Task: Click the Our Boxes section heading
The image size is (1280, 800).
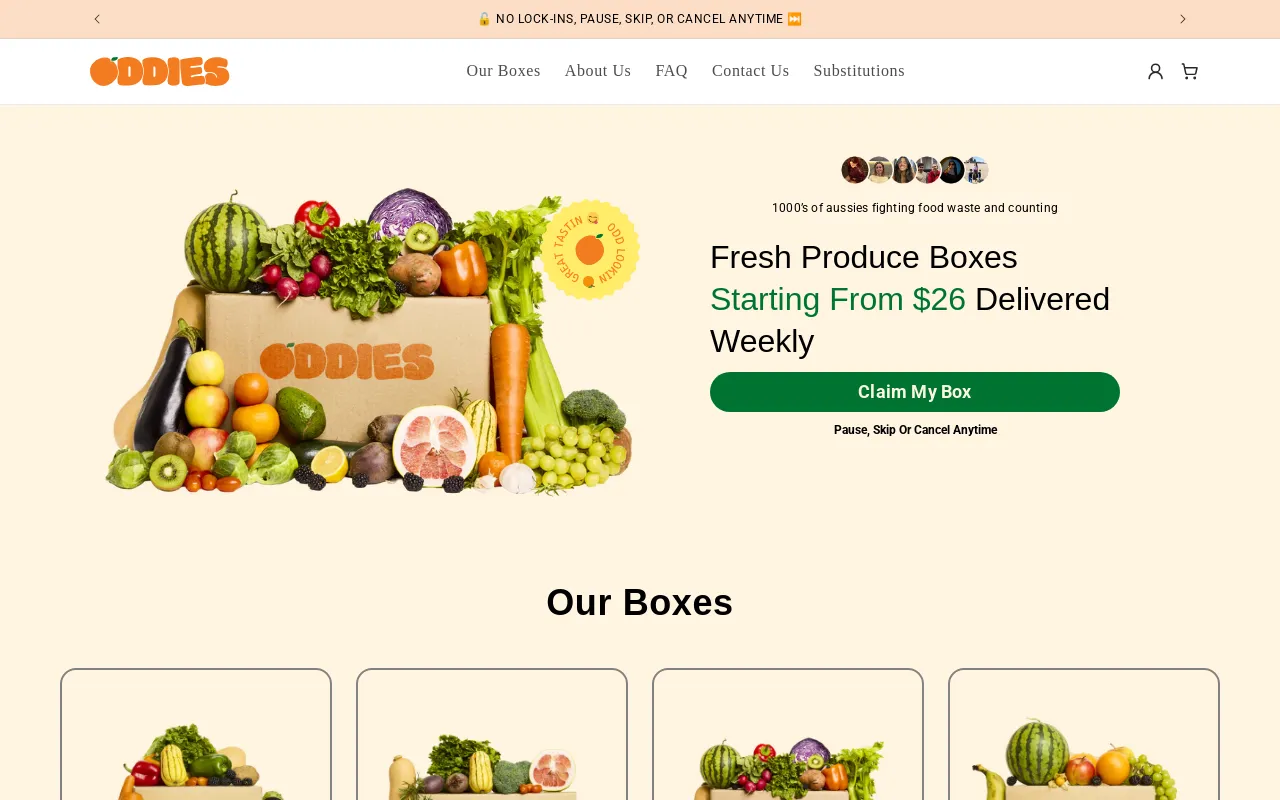Action: click(x=640, y=603)
